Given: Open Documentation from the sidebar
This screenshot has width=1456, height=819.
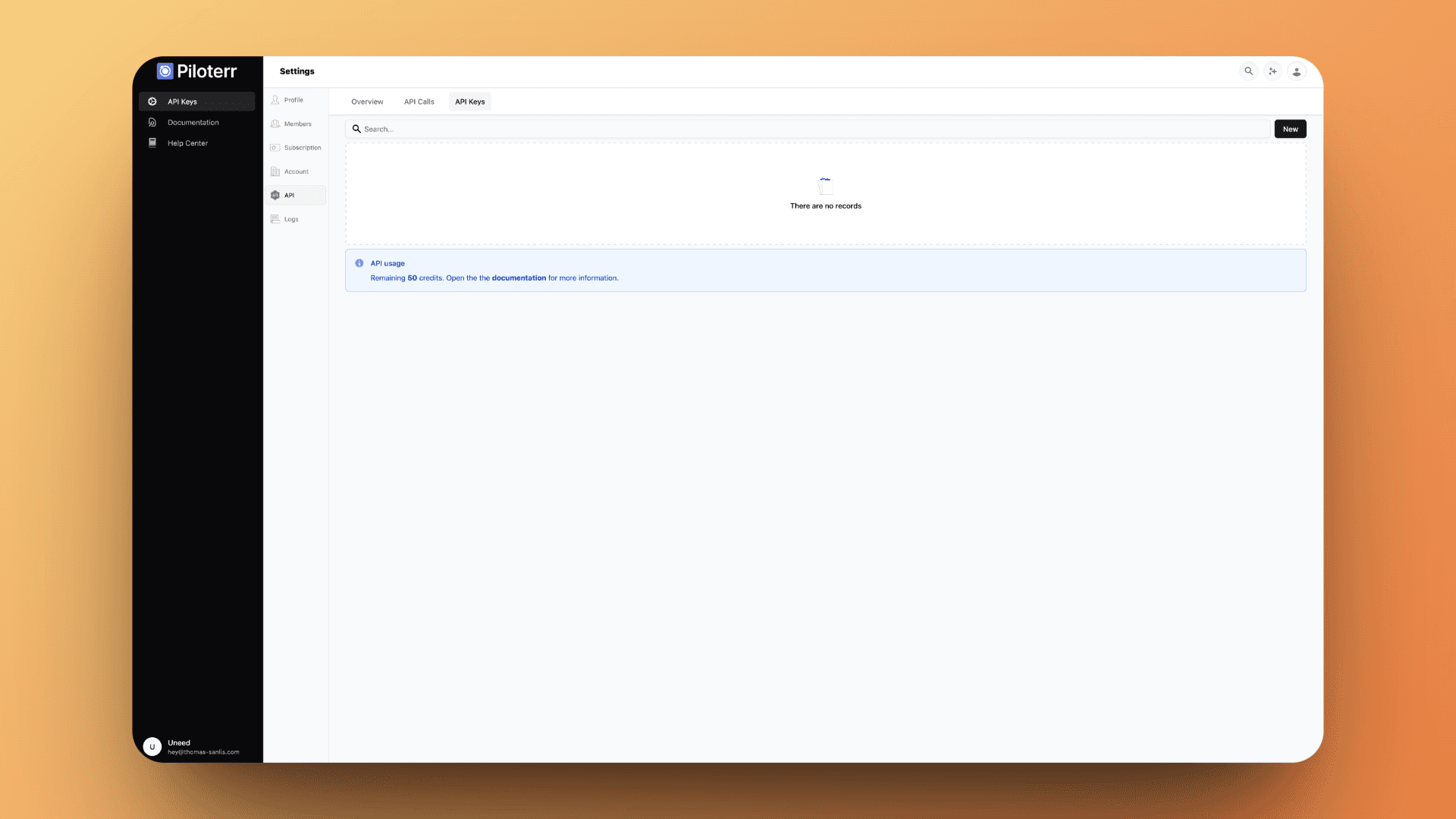Looking at the screenshot, I should (x=193, y=122).
